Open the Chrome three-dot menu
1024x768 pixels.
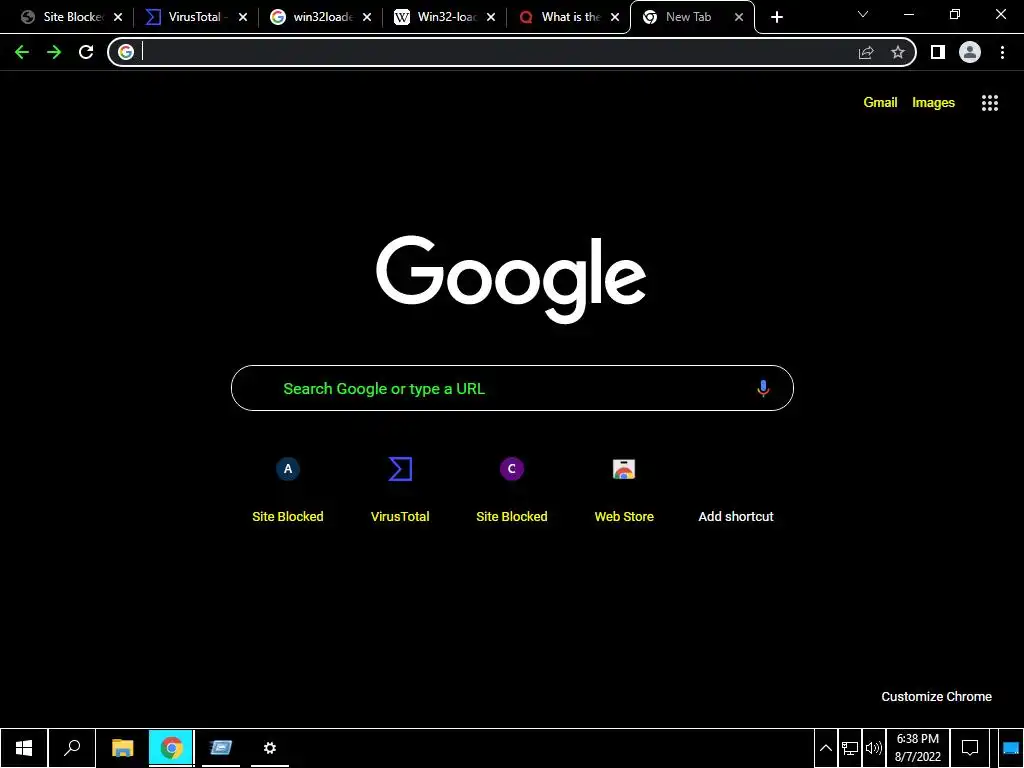pyautogui.click(x=1002, y=52)
